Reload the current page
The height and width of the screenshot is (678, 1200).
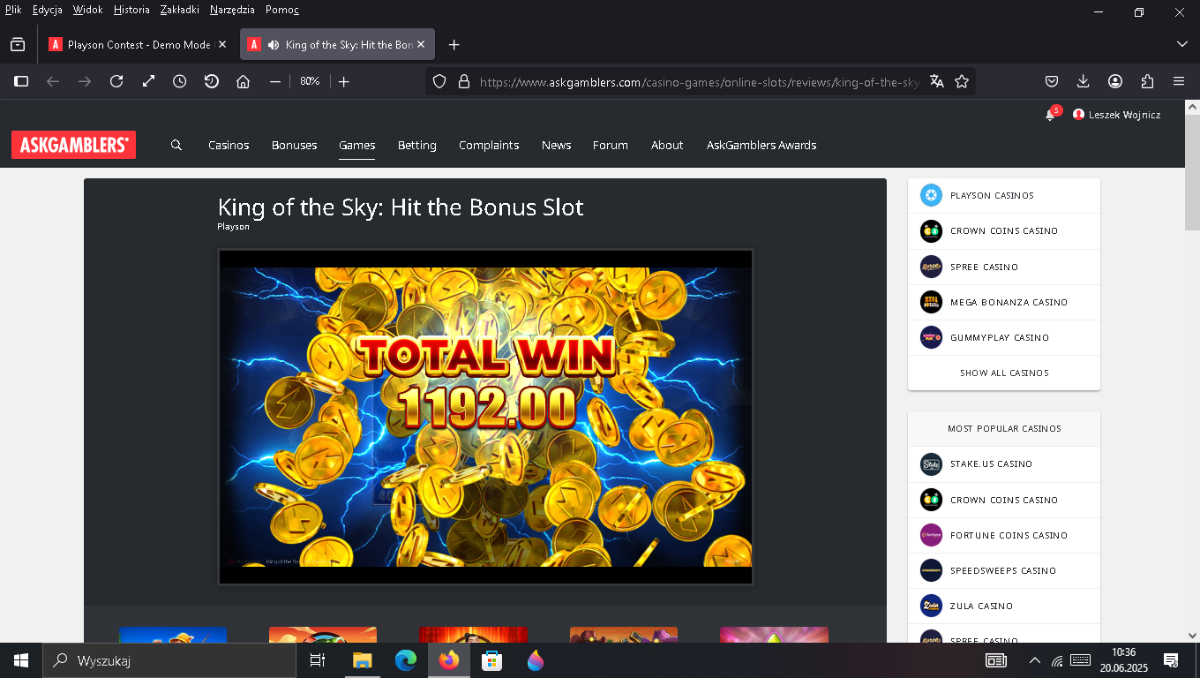tap(116, 81)
